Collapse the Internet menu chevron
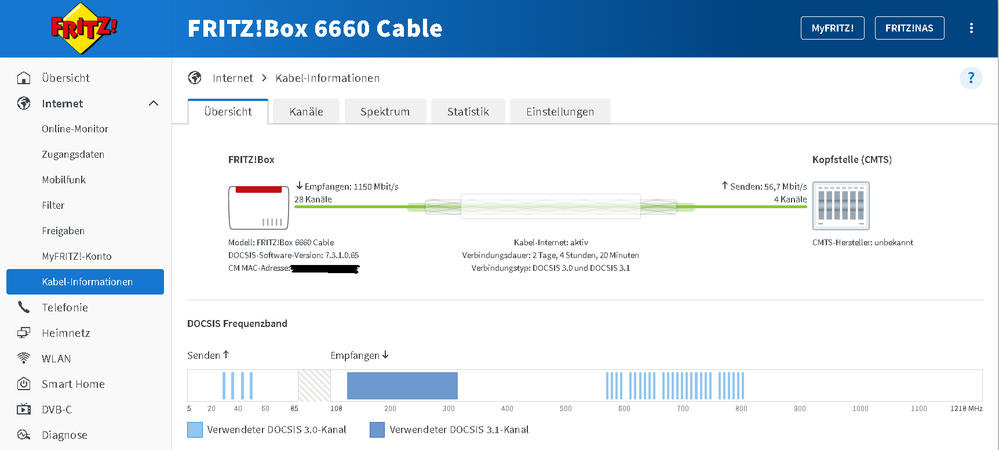This screenshot has width=999, height=450. coord(153,103)
